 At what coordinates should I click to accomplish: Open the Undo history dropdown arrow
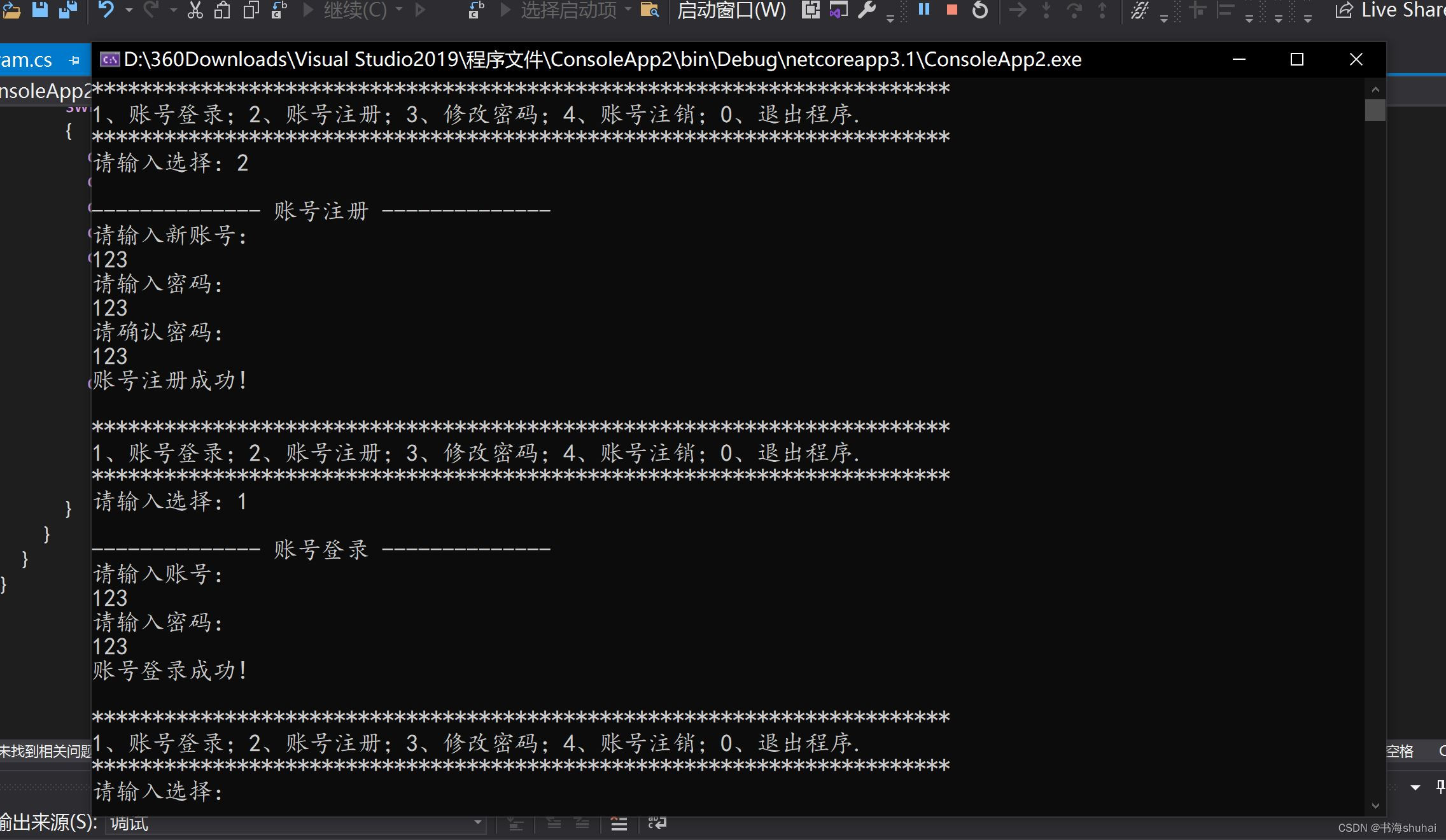[129, 10]
